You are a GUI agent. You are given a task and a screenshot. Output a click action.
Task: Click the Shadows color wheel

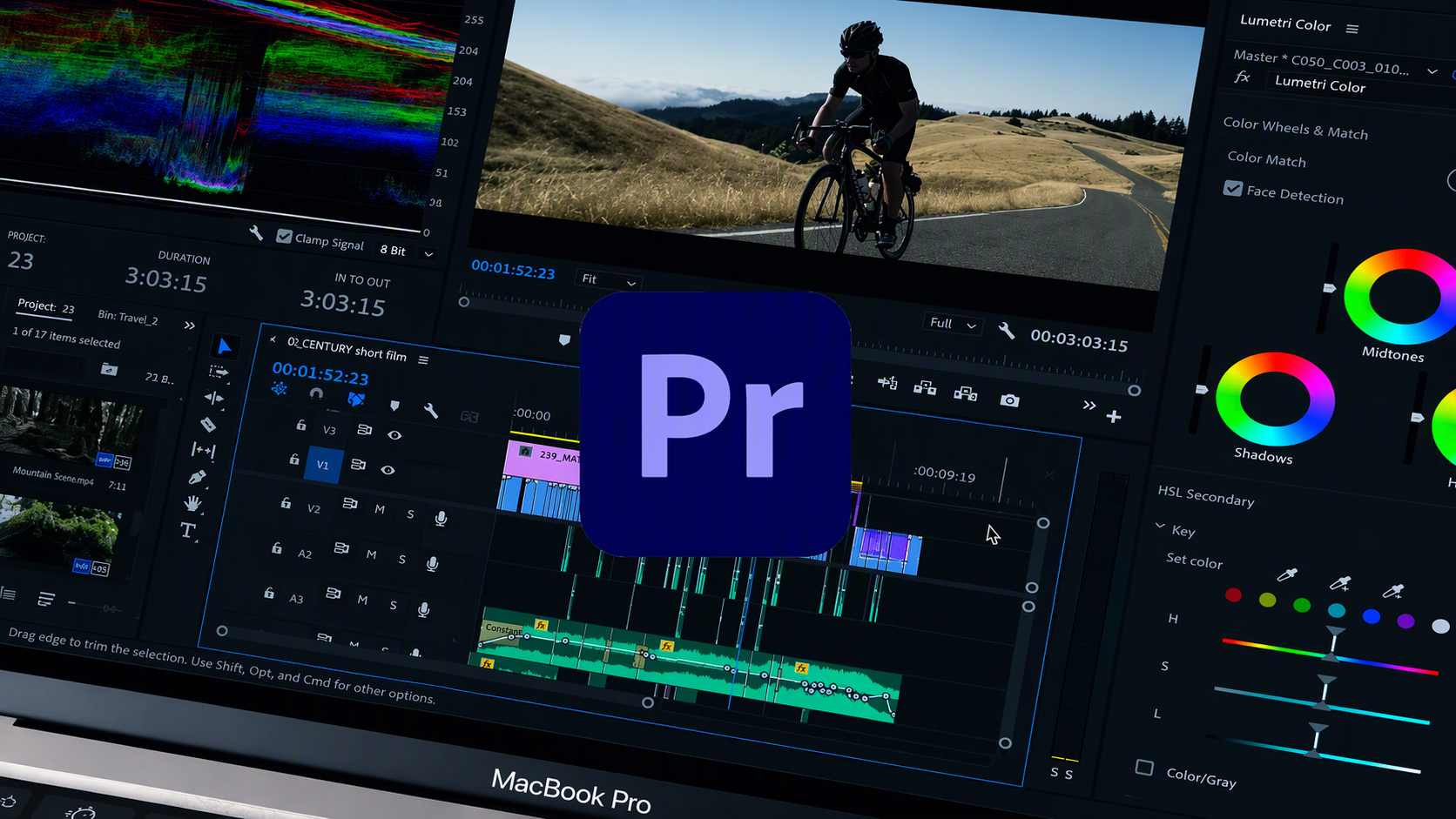1274,399
